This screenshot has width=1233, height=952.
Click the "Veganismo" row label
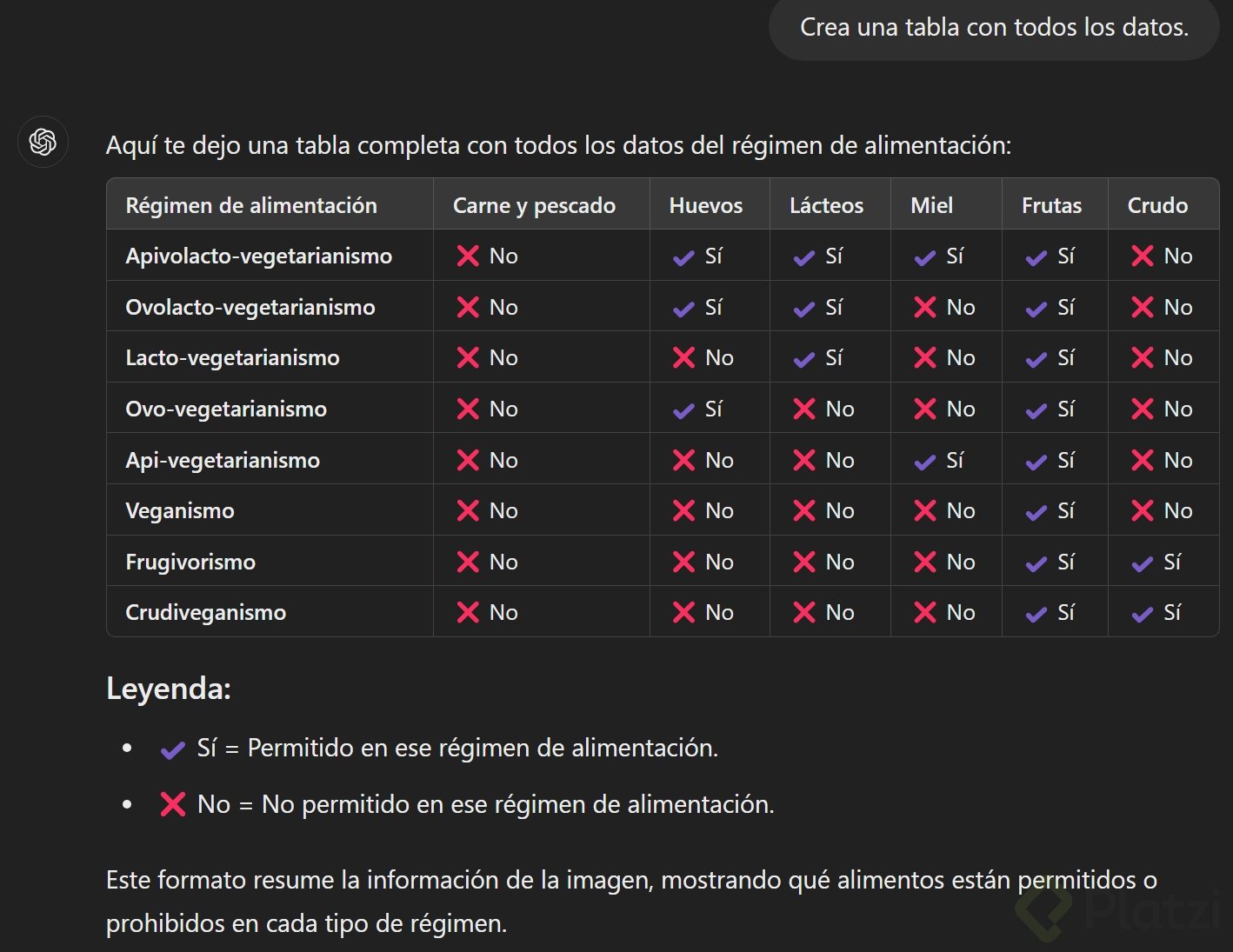[180, 511]
